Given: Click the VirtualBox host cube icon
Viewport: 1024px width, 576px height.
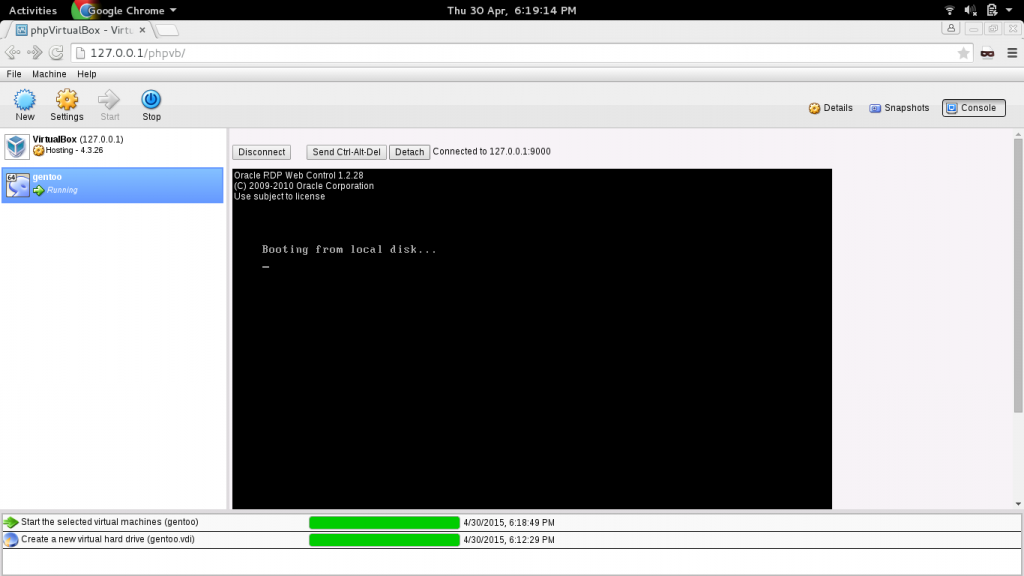Looking at the screenshot, I should pyautogui.click(x=17, y=146).
